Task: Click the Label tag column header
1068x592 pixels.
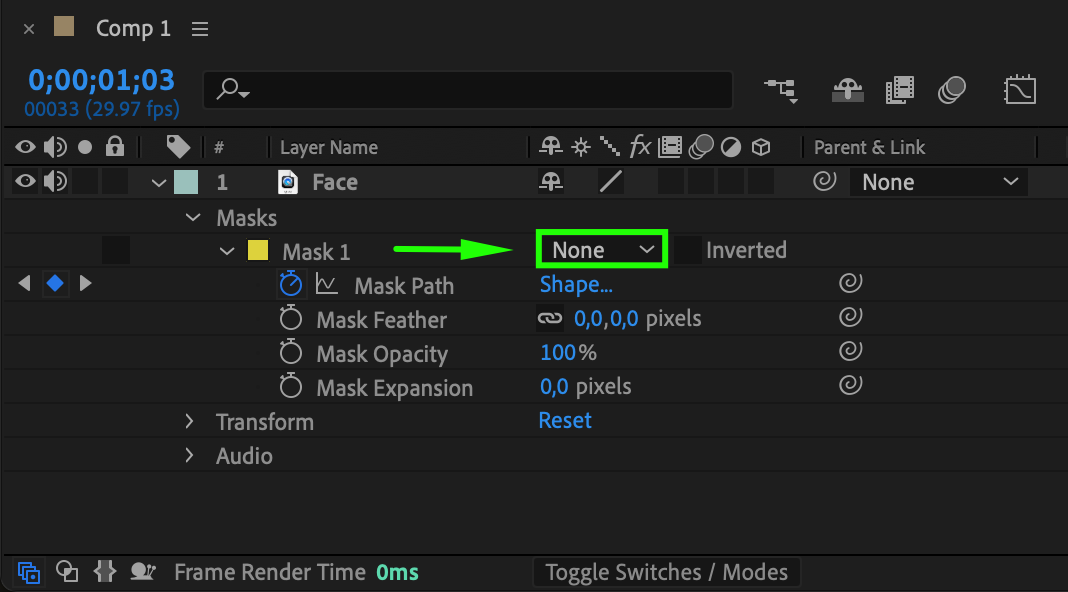Action: point(178,146)
